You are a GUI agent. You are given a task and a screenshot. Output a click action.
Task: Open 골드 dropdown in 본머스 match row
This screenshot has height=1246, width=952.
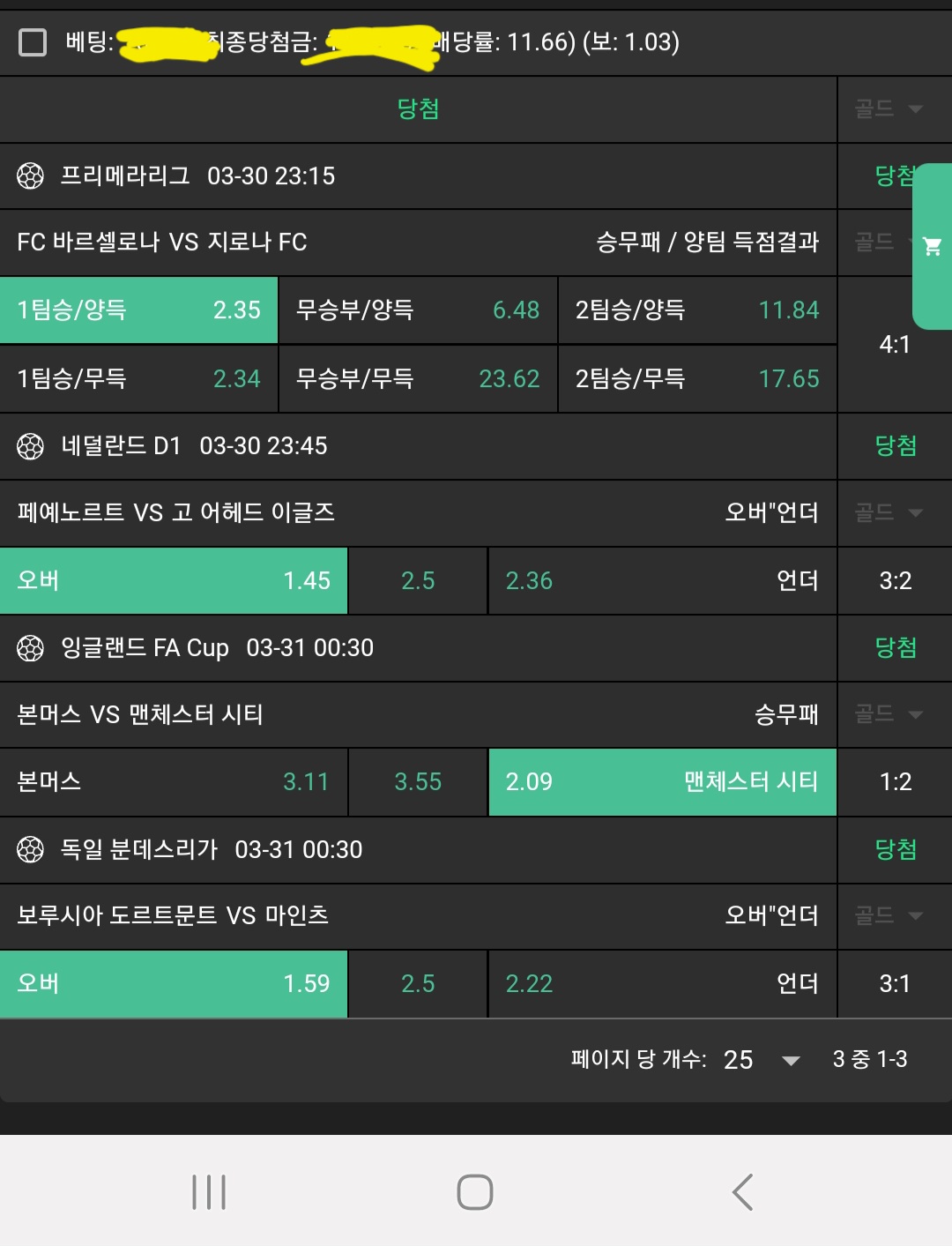pyautogui.click(x=889, y=713)
